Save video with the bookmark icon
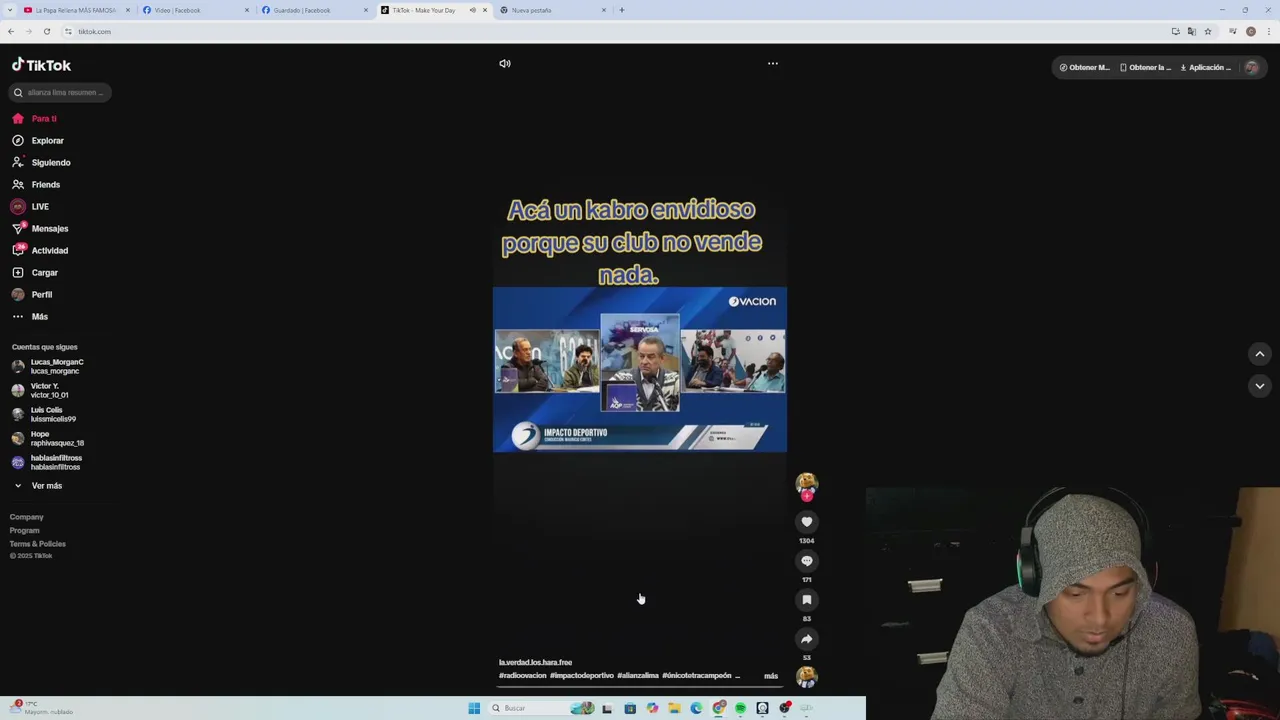This screenshot has width=1280, height=720. [807, 600]
